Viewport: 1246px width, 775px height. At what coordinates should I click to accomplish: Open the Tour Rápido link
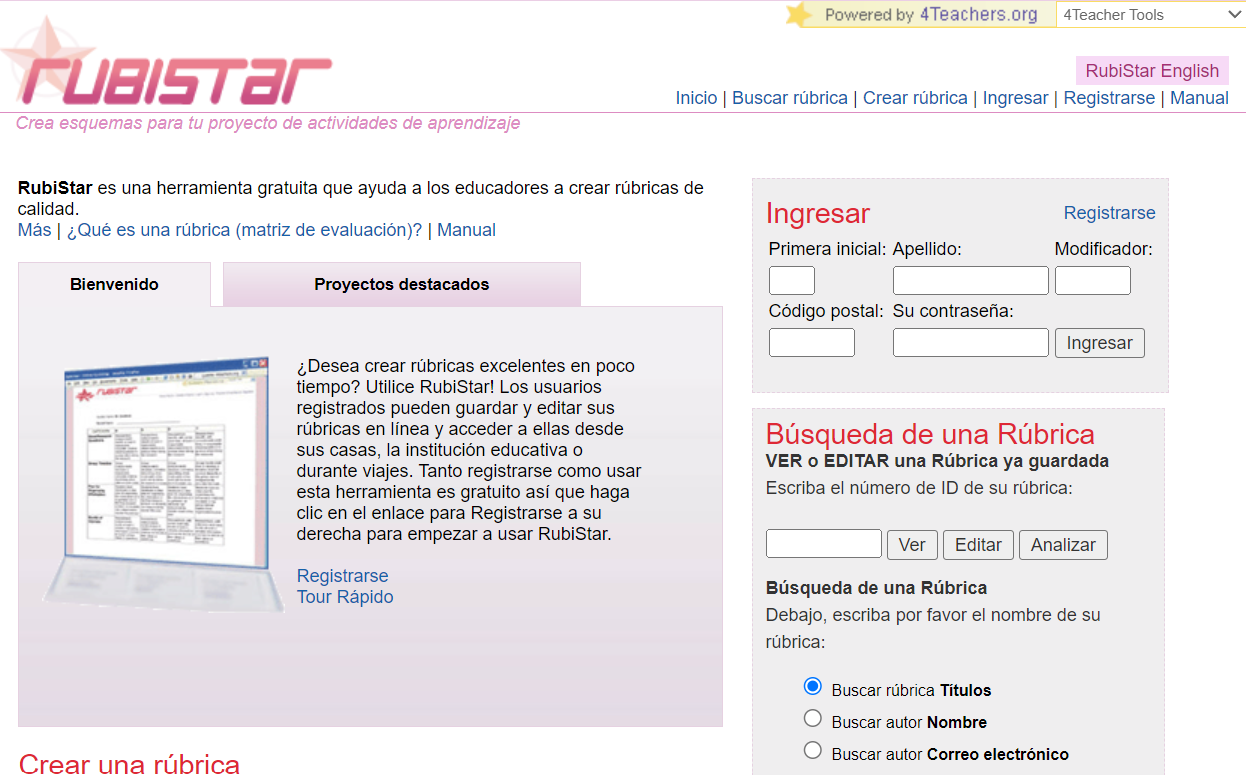point(345,597)
